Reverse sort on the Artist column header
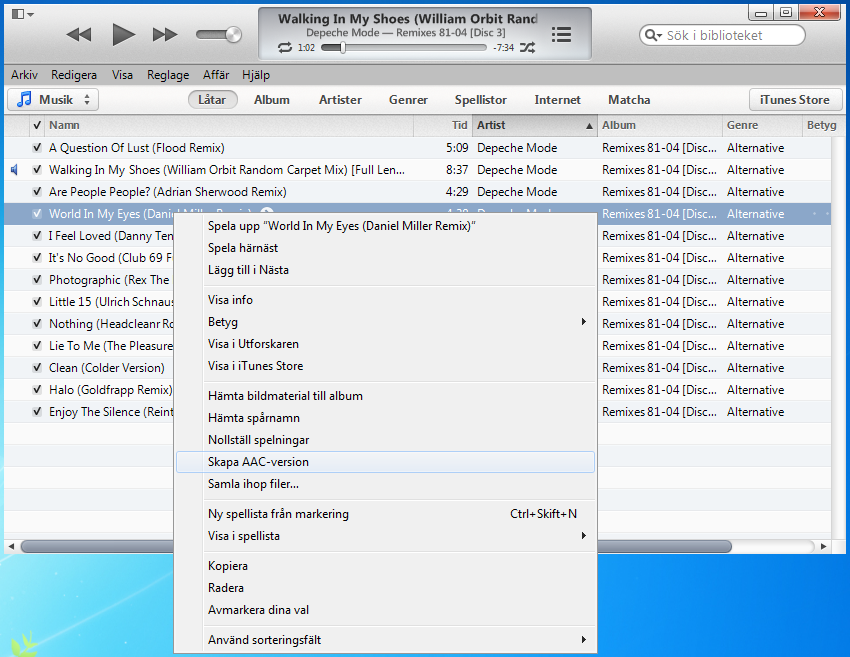 tap(535, 125)
